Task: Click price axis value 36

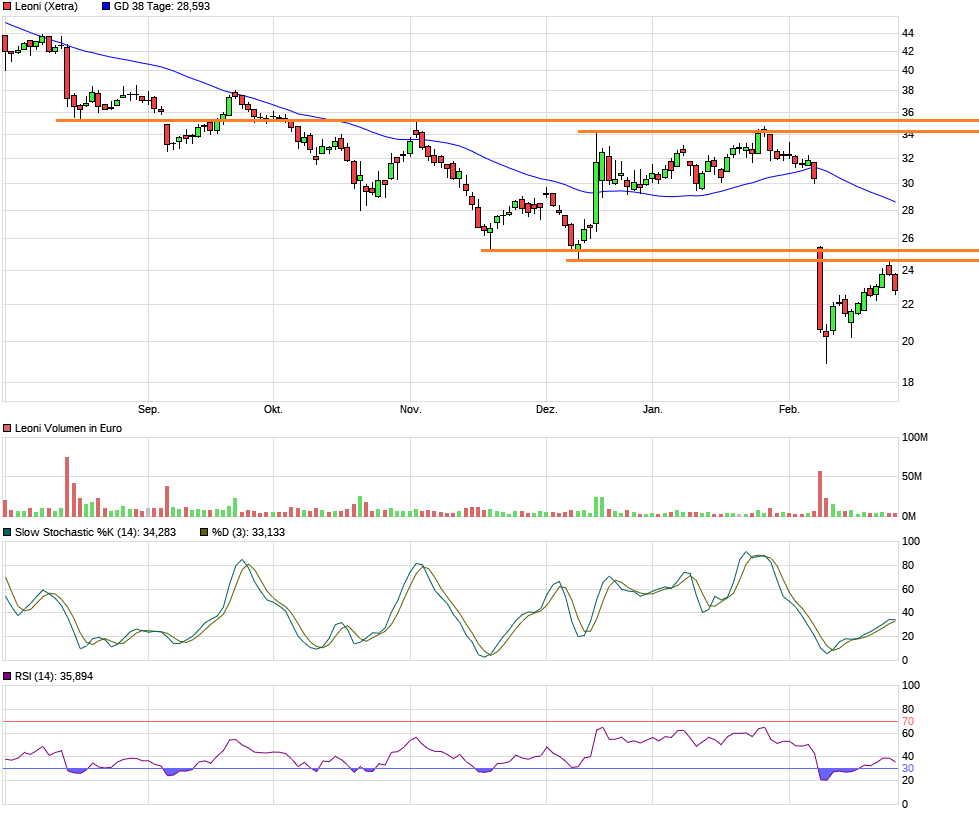Action: (x=908, y=112)
